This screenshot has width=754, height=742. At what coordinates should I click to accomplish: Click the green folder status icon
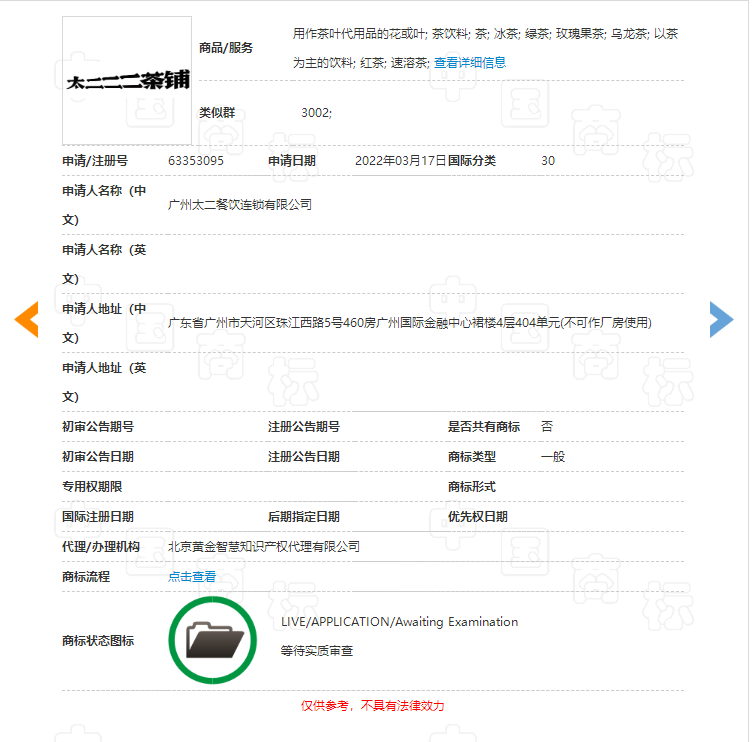(213, 640)
